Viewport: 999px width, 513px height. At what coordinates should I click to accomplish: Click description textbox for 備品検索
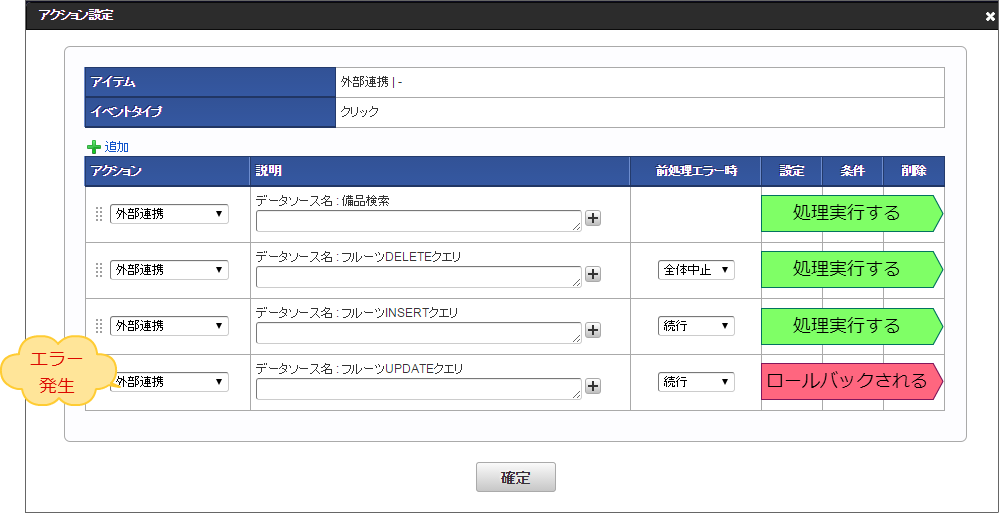click(418, 221)
